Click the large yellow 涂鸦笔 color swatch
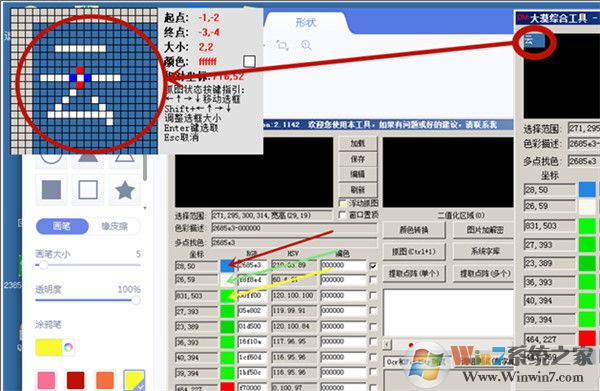The height and width of the screenshot is (391, 600). pos(49,347)
